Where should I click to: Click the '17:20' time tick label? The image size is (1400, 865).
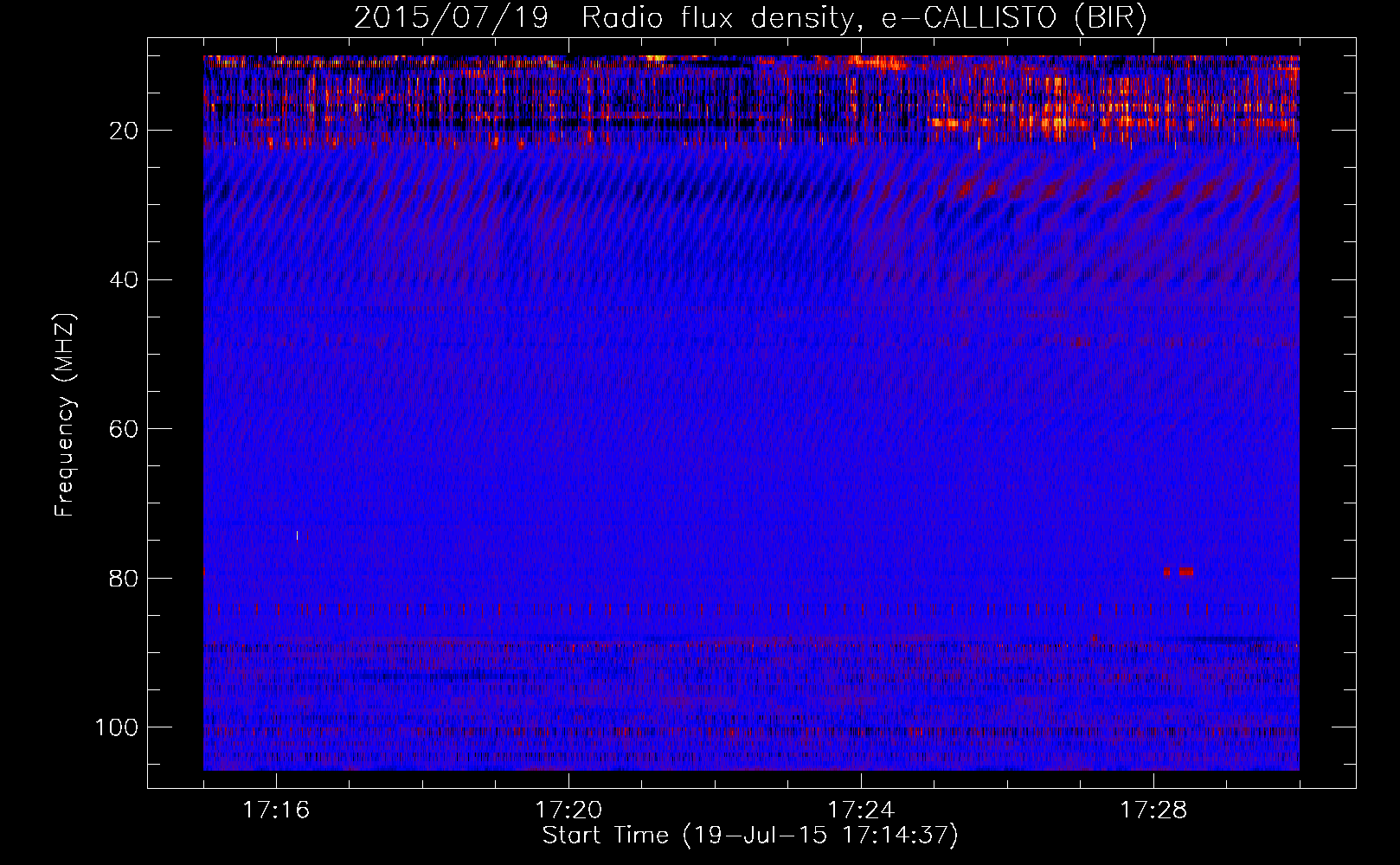coord(568,811)
